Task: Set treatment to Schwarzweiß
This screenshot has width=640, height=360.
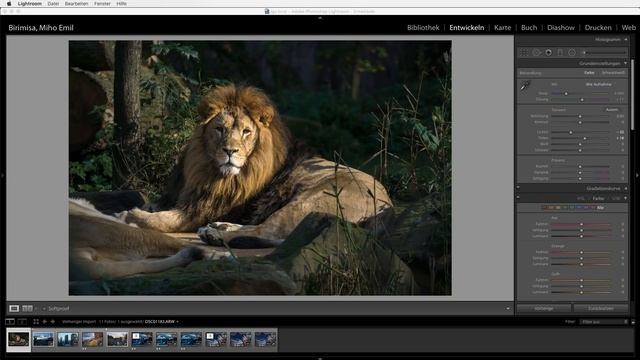Action: coord(613,73)
